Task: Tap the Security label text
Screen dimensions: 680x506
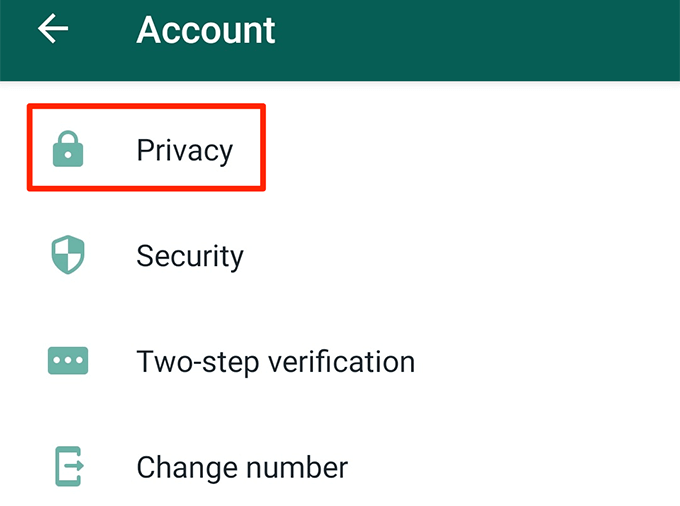Action: [x=189, y=256]
